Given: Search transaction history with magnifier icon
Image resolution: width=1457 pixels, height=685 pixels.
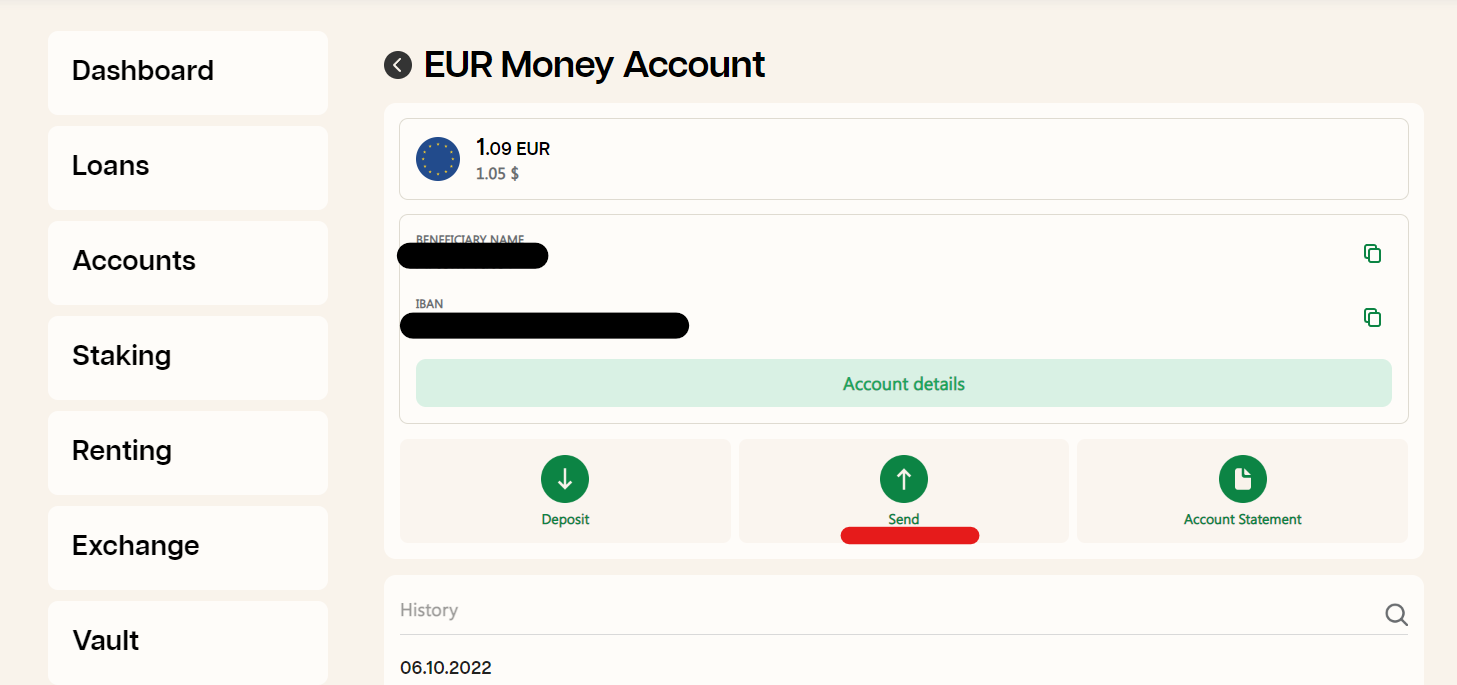Looking at the screenshot, I should point(1396,614).
